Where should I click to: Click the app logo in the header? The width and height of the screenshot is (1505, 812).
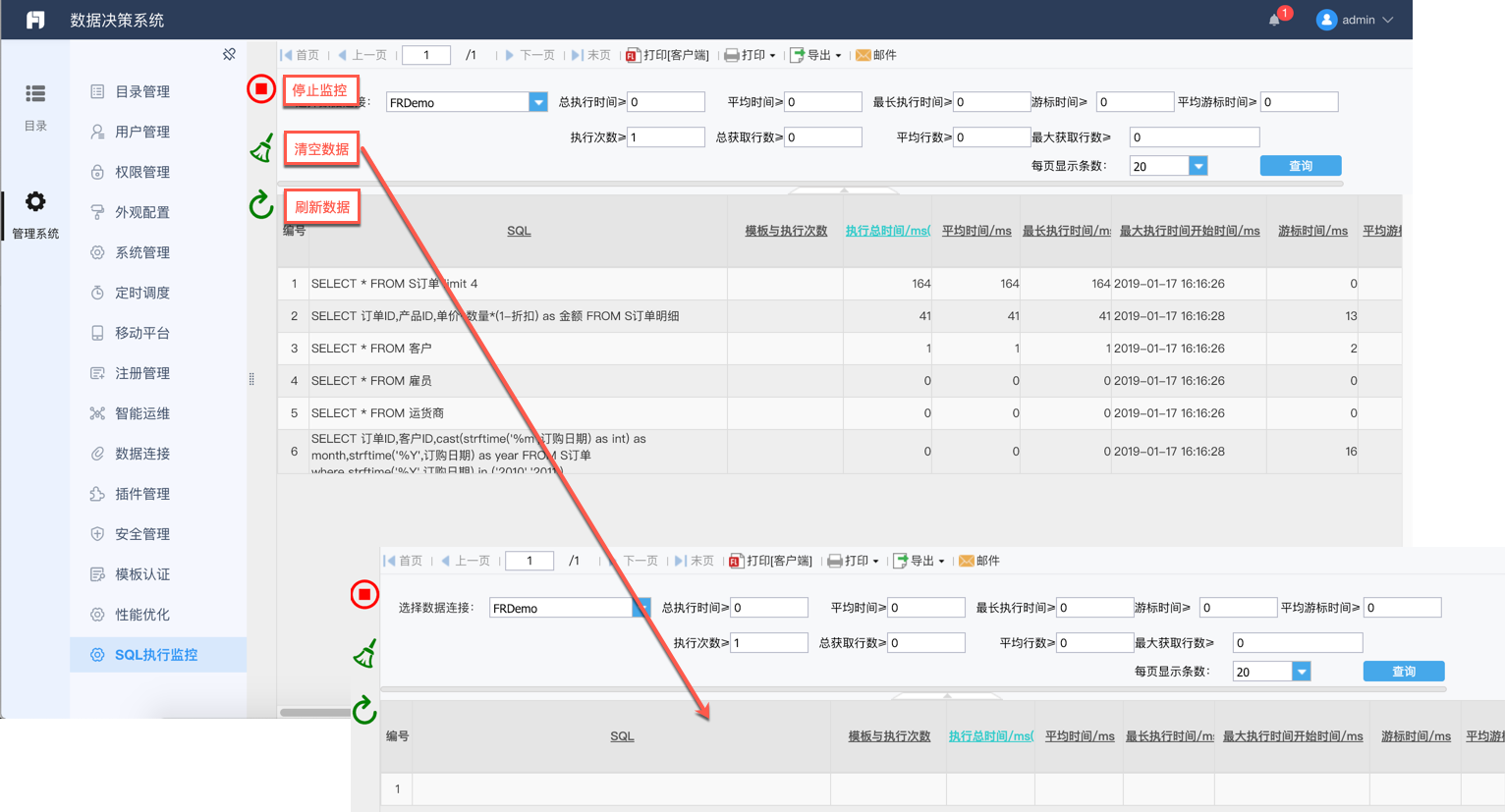(x=35, y=20)
